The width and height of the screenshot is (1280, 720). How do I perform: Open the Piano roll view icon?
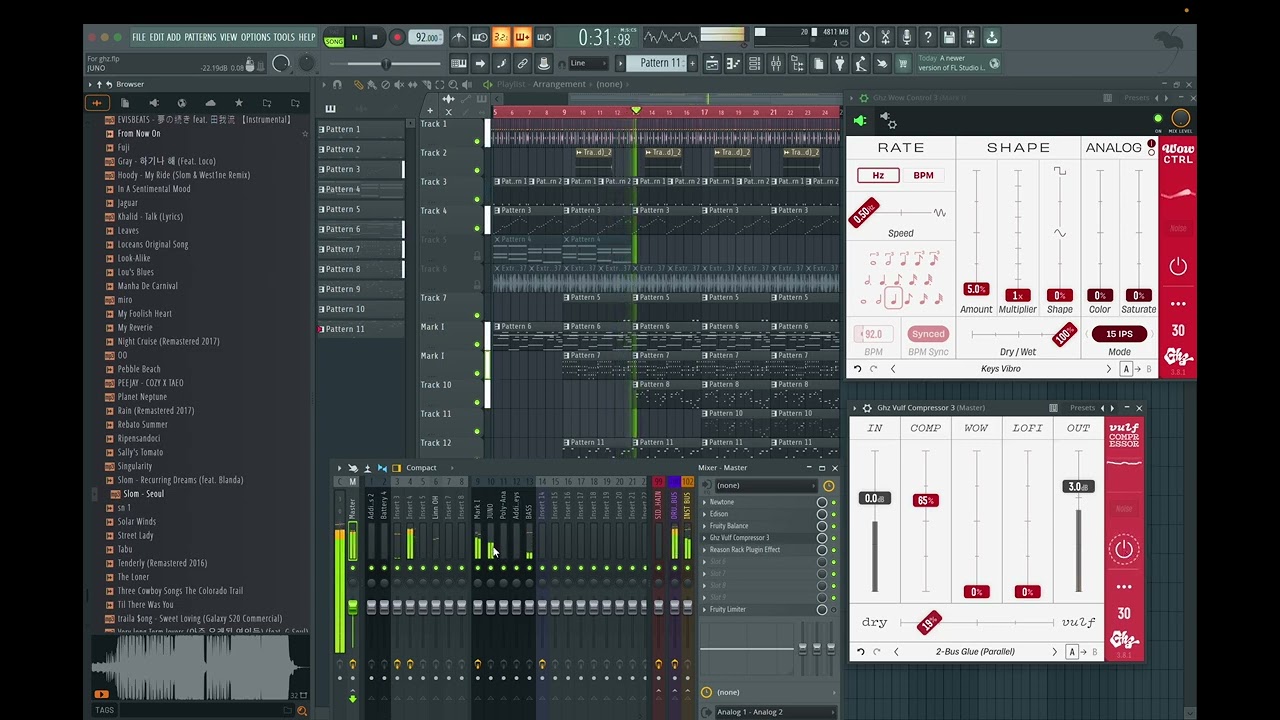coord(733,64)
